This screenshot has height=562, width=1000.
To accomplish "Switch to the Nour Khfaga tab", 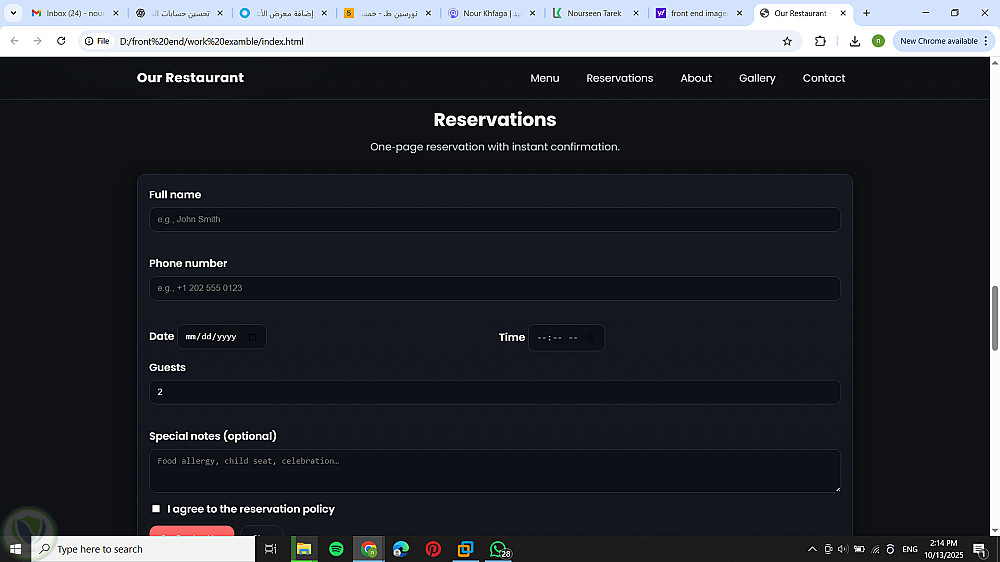I will point(492,13).
